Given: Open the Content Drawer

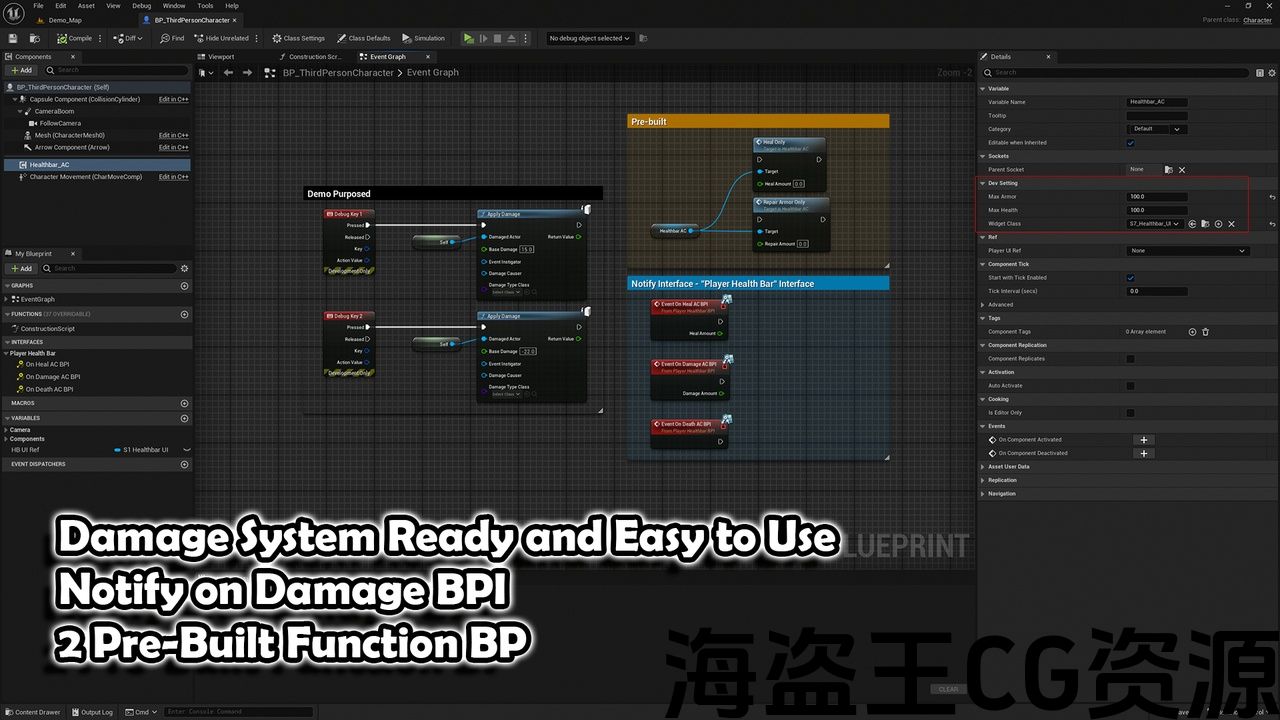Looking at the screenshot, I should coord(32,712).
